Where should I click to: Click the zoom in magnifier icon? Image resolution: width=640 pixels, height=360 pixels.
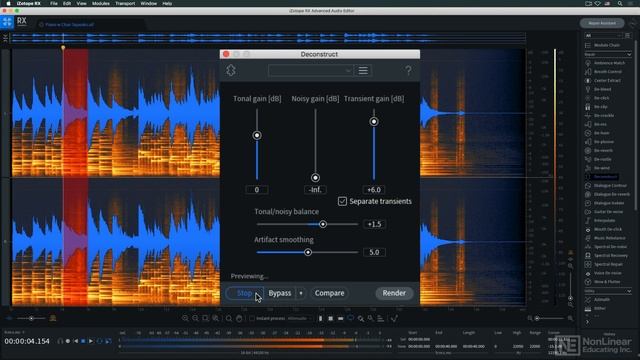coord(185,318)
